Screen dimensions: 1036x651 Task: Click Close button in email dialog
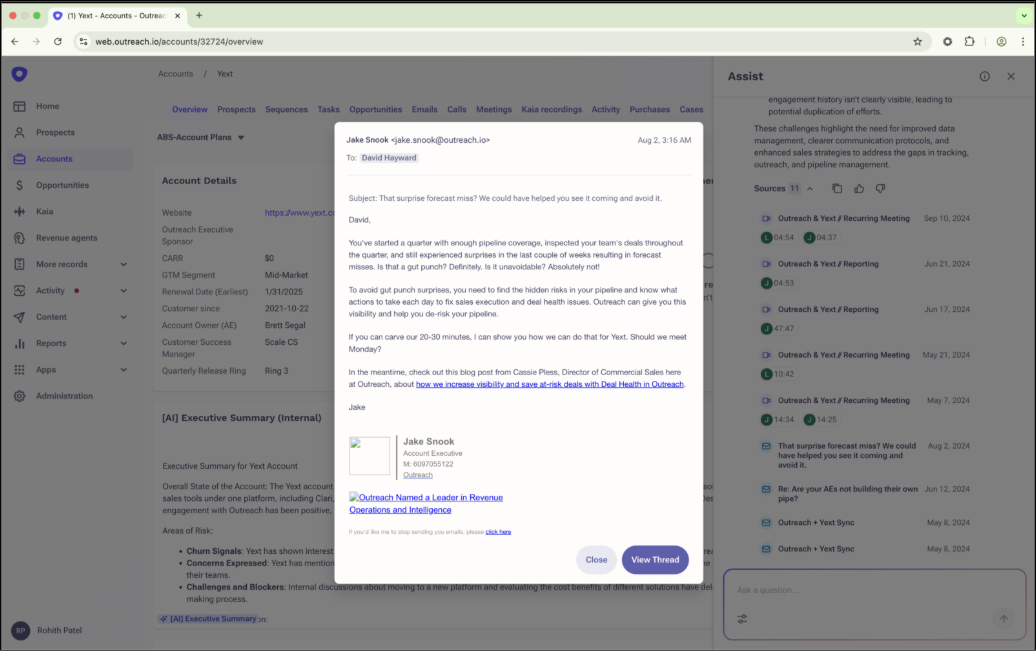596,560
